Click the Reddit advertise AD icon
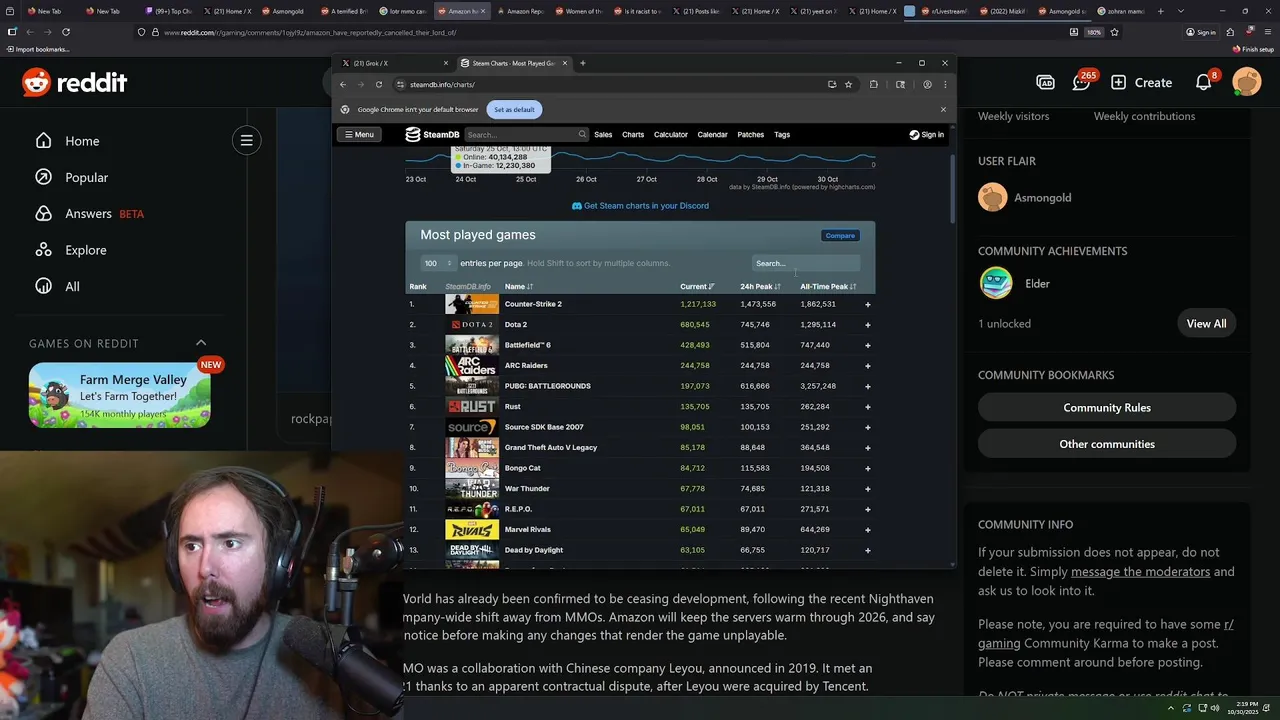The image size is (1280, 720). 1045,82
